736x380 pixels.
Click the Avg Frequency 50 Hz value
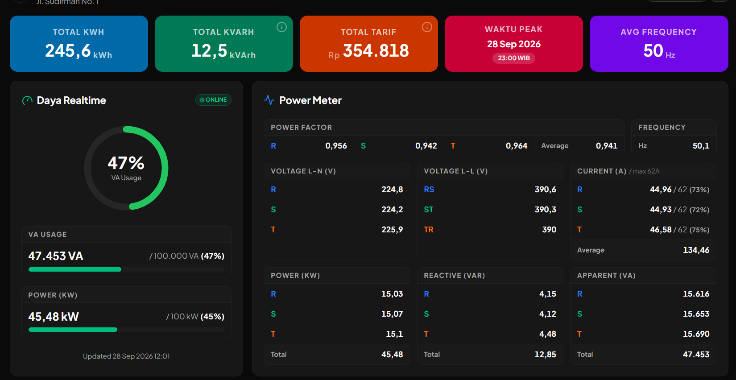tap(659, 51)
